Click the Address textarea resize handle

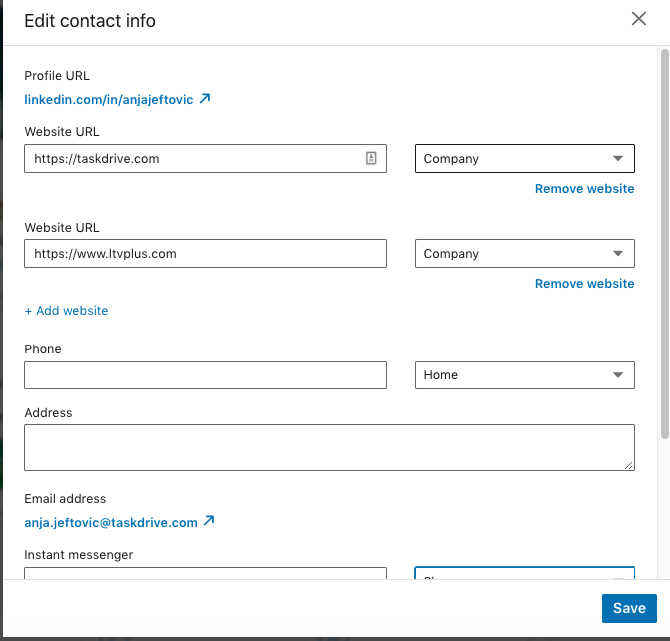(629, 465)
